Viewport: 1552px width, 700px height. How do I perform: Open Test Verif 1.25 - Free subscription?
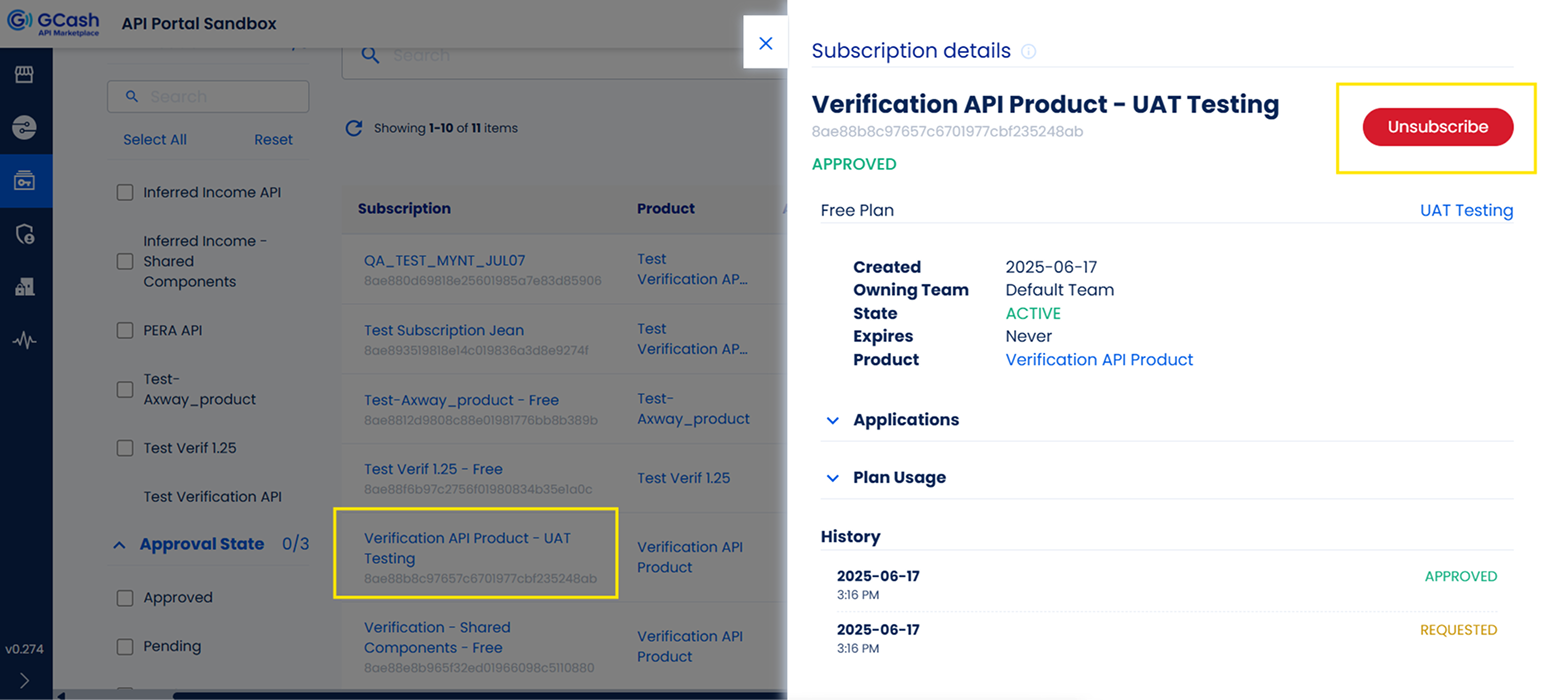pos(433,469)
